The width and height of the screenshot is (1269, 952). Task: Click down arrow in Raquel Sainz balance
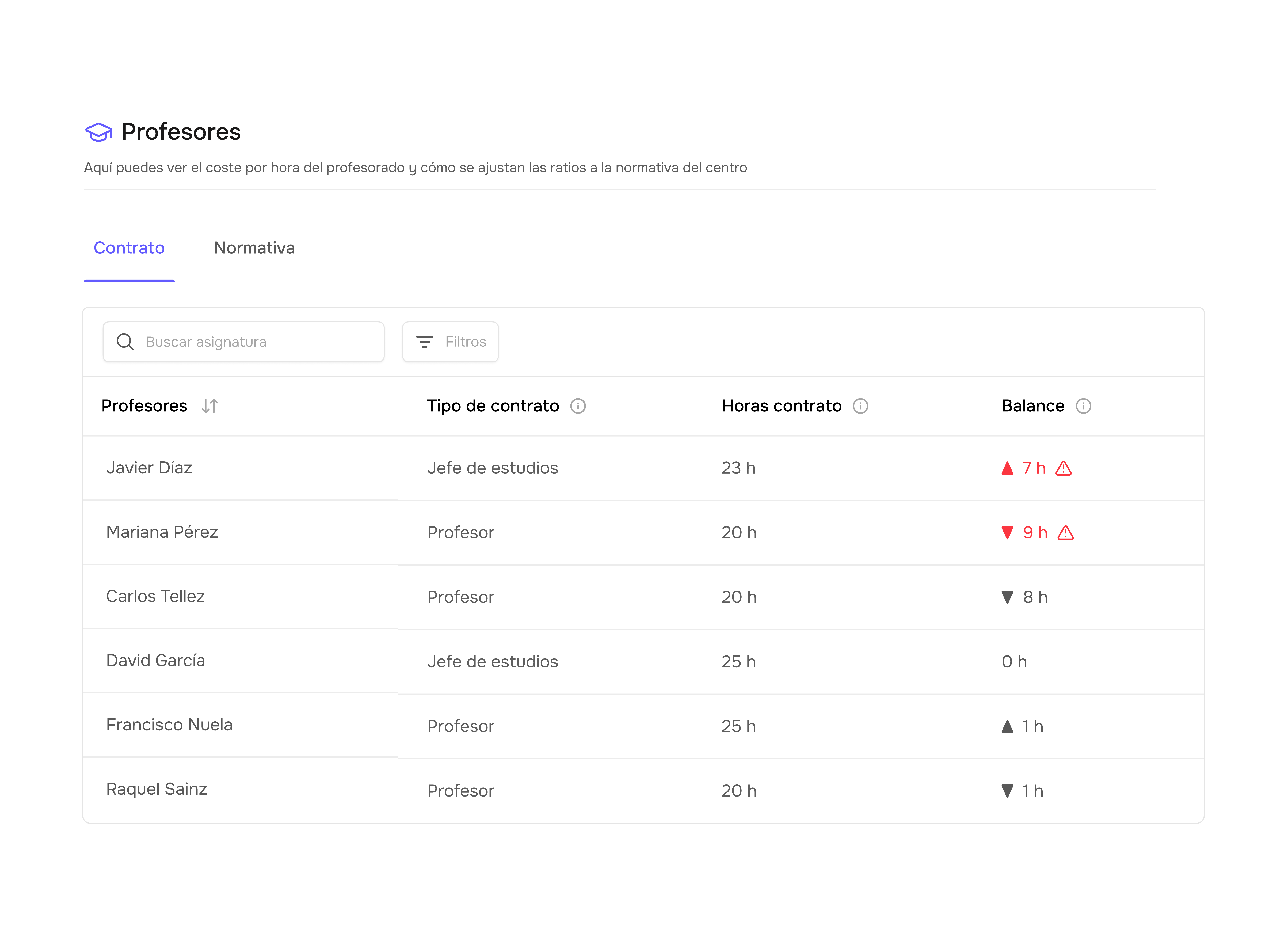tap(1007, 791)
